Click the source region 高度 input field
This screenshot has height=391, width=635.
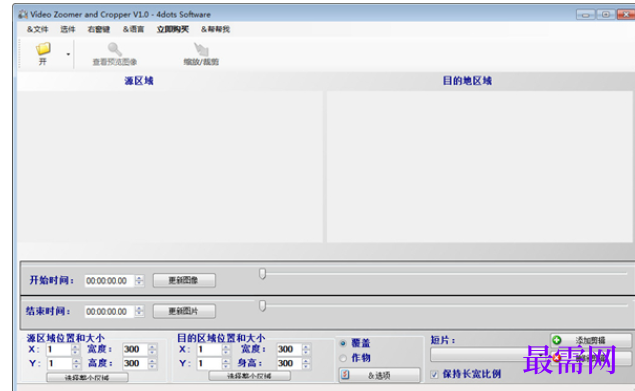pyautogui.click(x=135, y=363)
